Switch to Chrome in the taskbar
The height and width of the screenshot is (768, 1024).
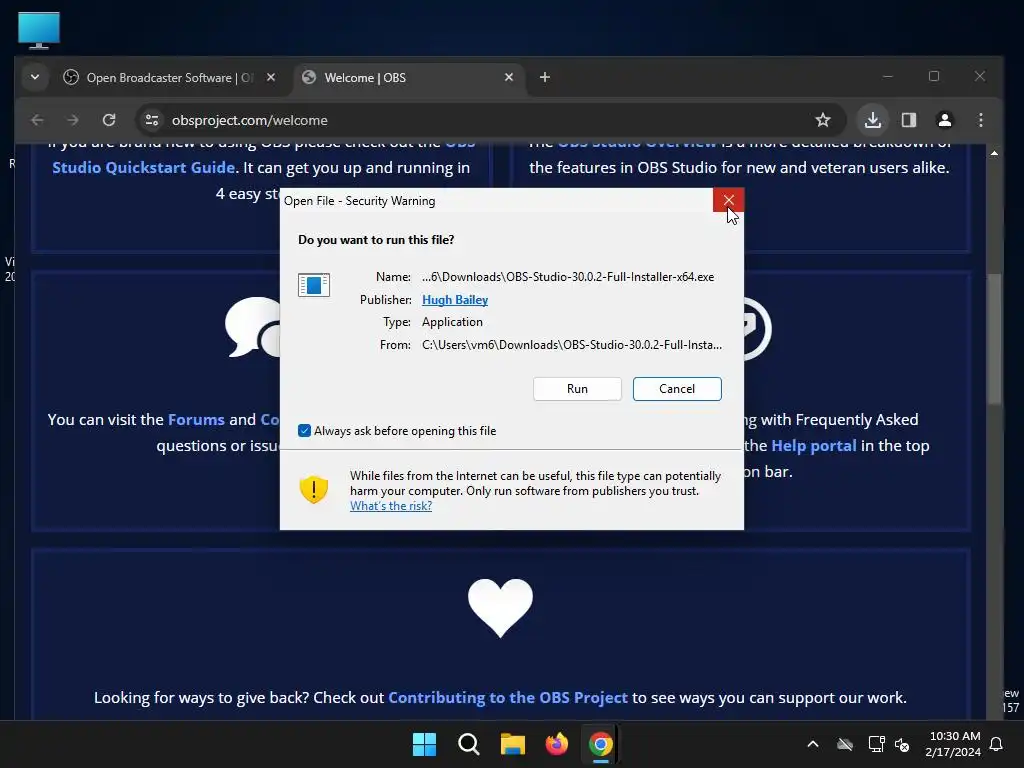pyautogui.click(x=600, y=744)
